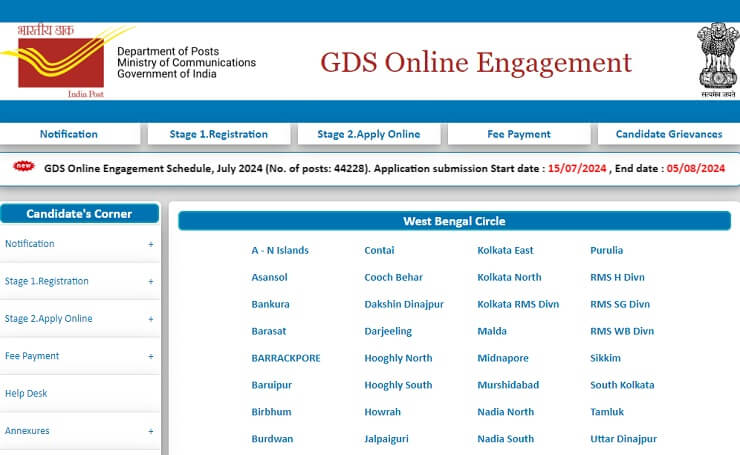
Task: Open the Kolkata North division link
Action: [x=509, y=277]
